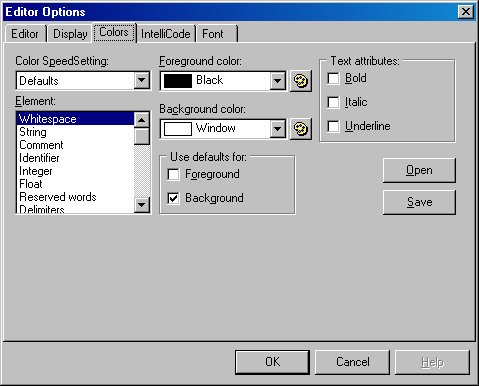Select Whitespace in the Element list
The width and height of the screenshot is (479, 386).
tap(75, 119)
